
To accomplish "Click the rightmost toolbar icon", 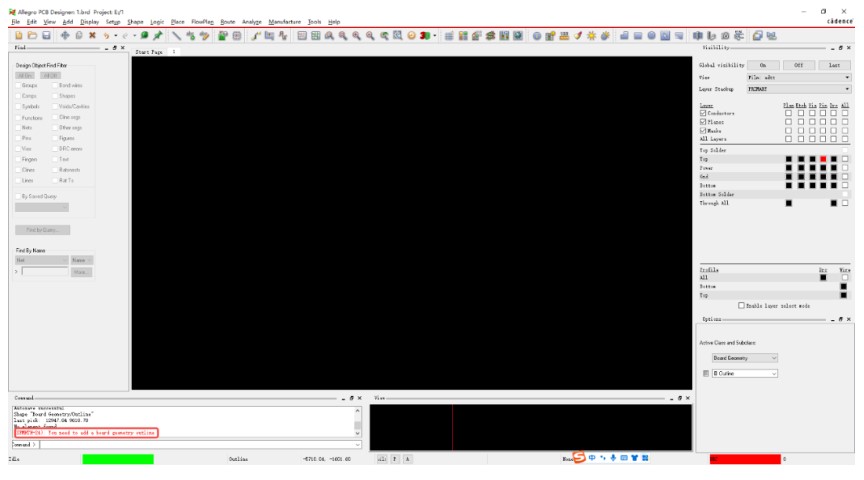I will point(771,36).
